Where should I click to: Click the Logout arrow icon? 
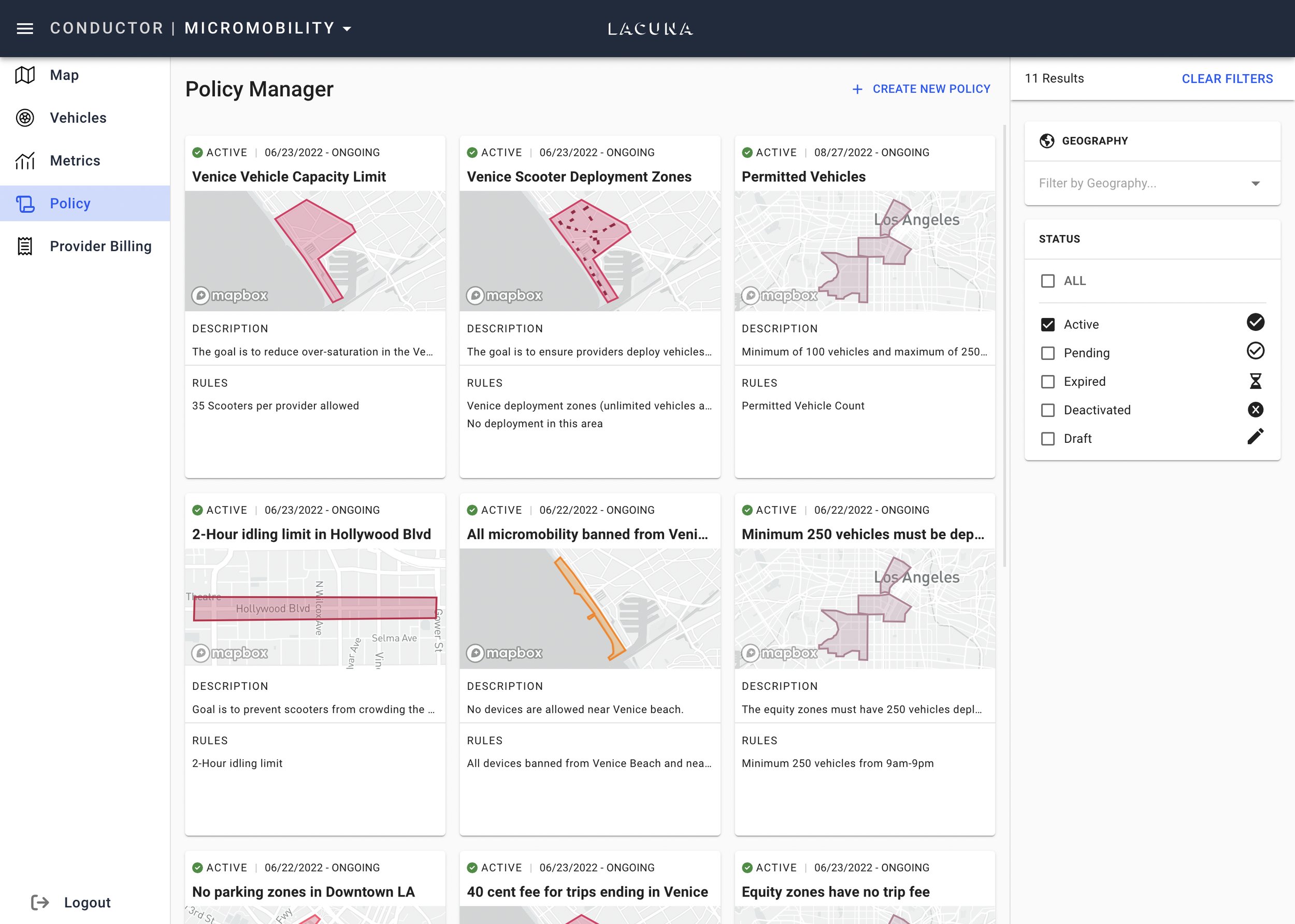tap(40, 902)
